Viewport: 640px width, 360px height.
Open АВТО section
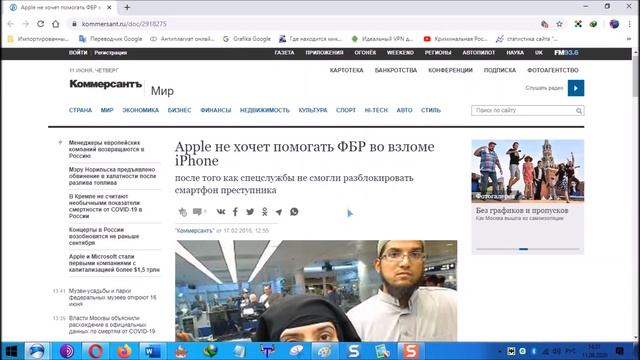(x=404, y=110)
